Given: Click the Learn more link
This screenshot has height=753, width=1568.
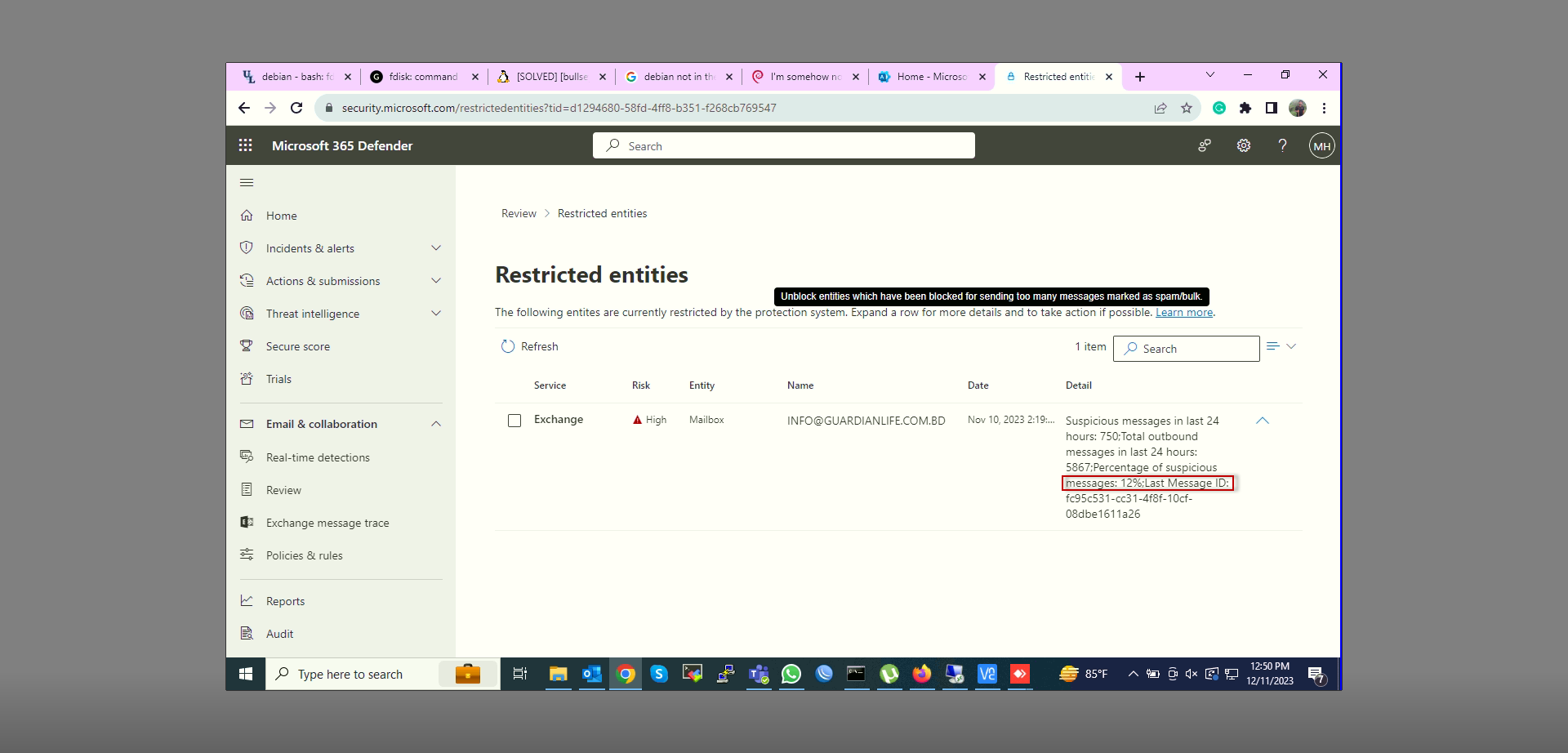Looking at the screenshot, I should 1183,312.
